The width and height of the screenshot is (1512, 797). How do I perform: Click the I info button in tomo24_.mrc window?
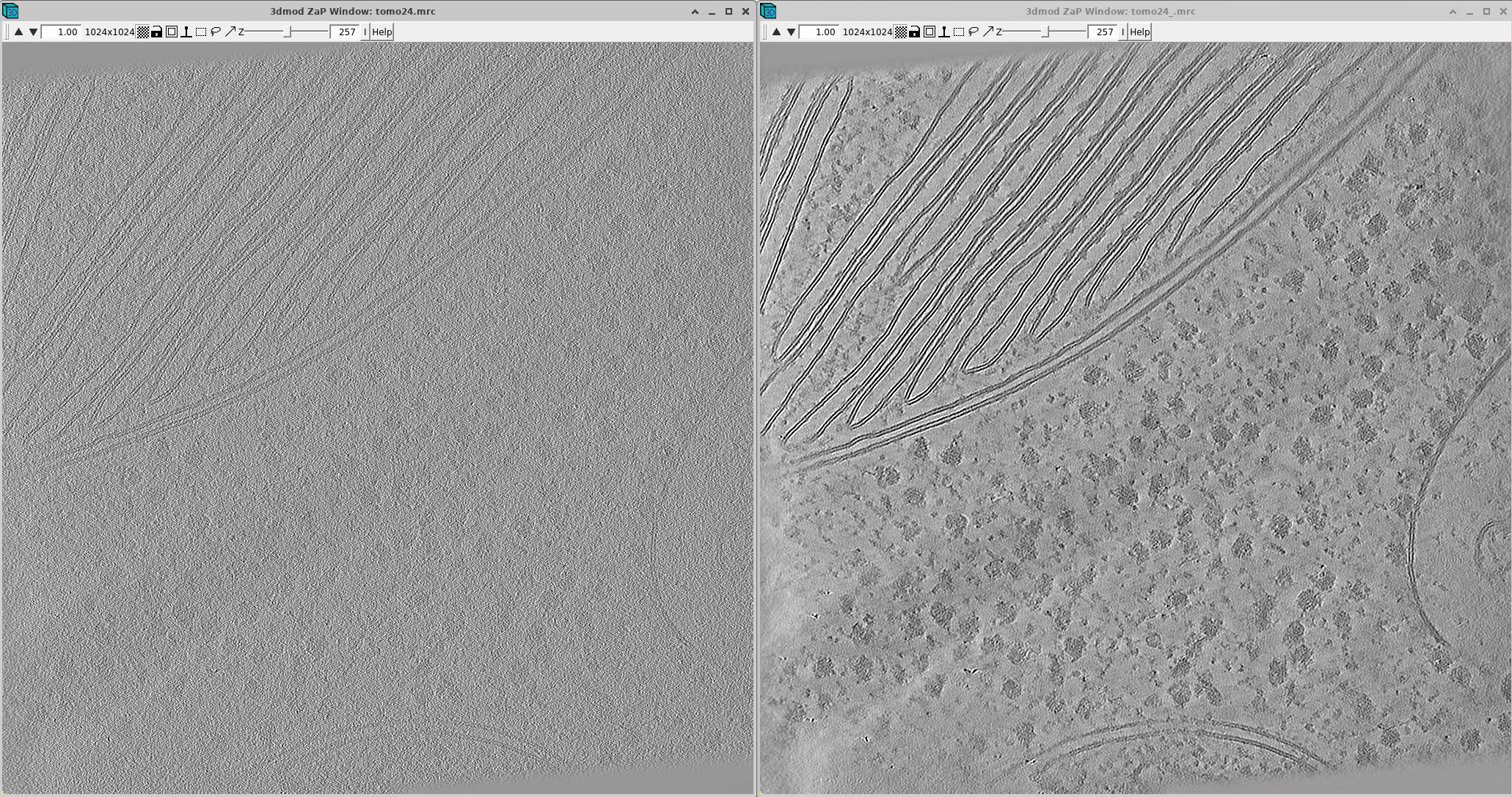pos(1123,32)
